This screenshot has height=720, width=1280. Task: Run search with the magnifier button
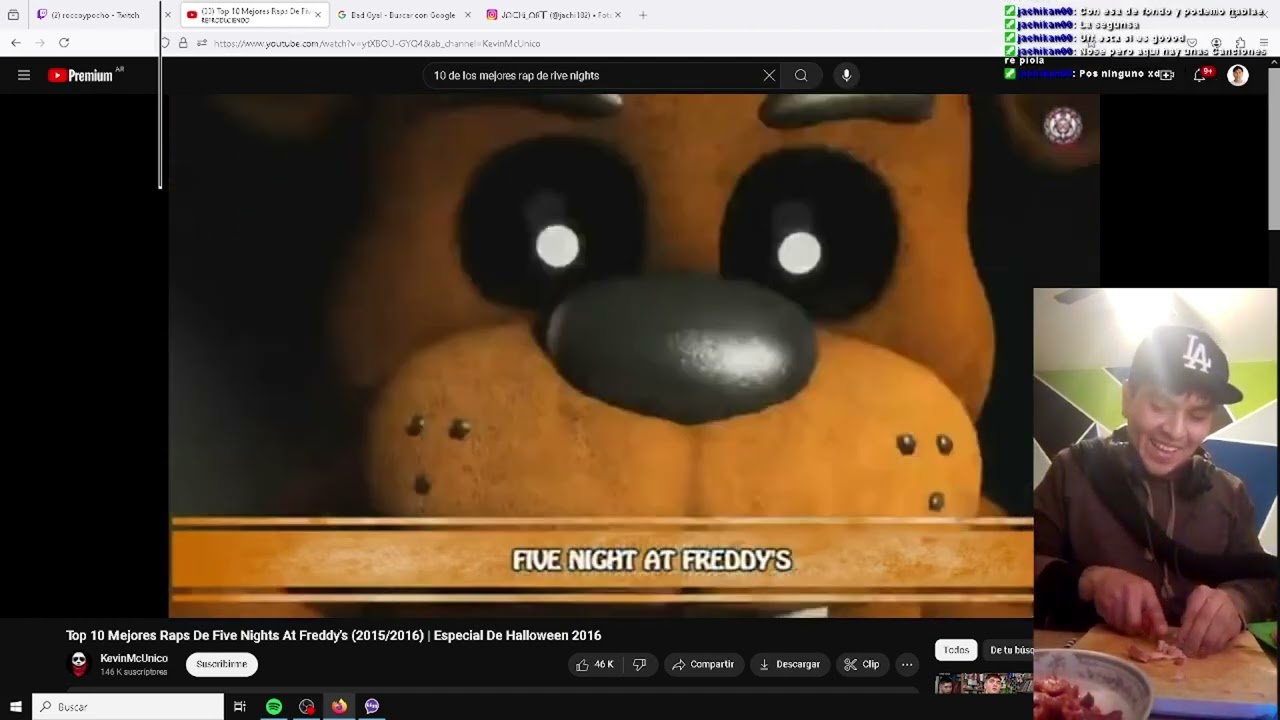click(x=801, y=75)
